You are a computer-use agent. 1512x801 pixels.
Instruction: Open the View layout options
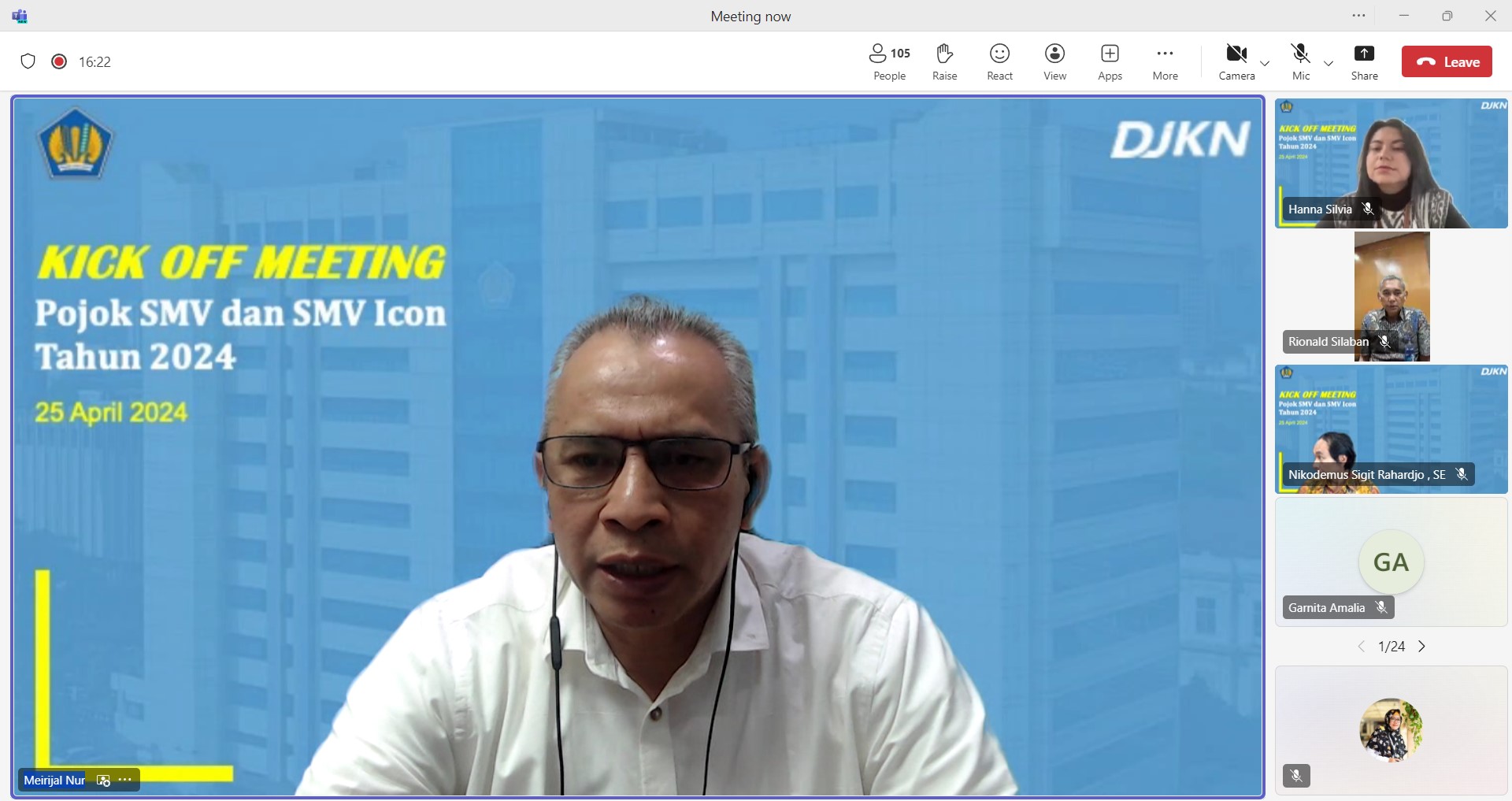[x=1054, y=61]
